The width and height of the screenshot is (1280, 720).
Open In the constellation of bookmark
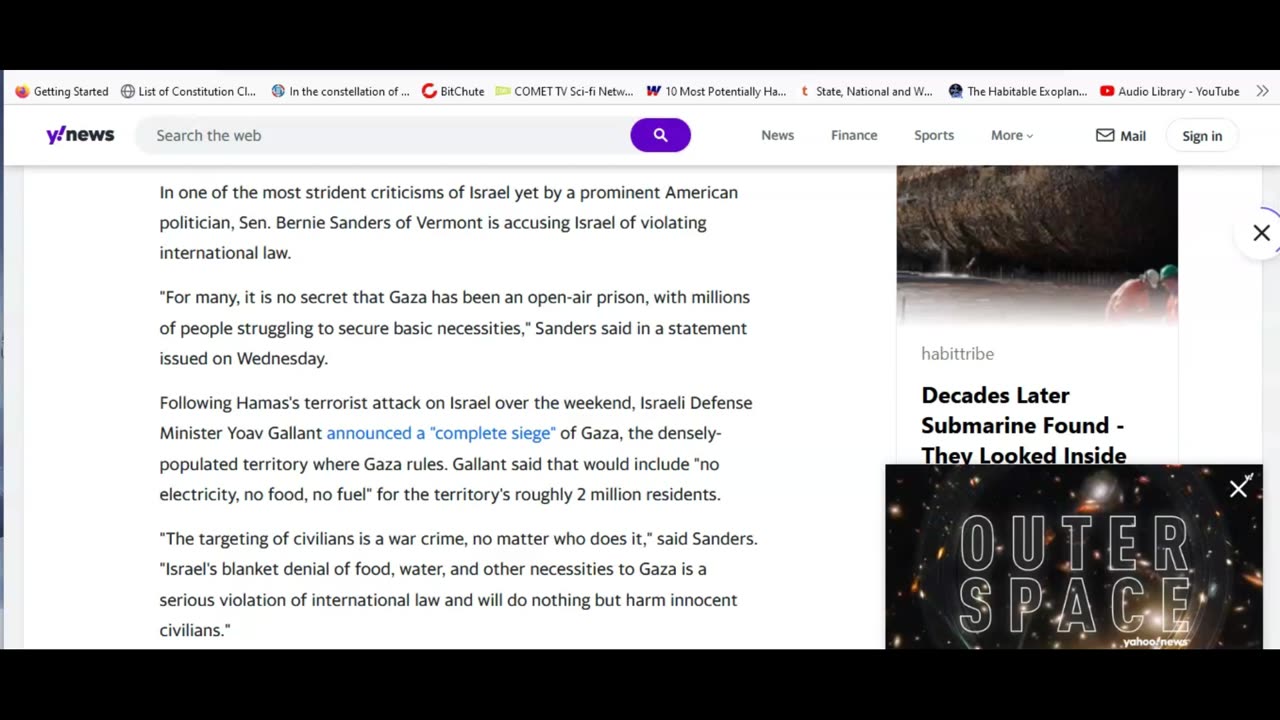340,91
